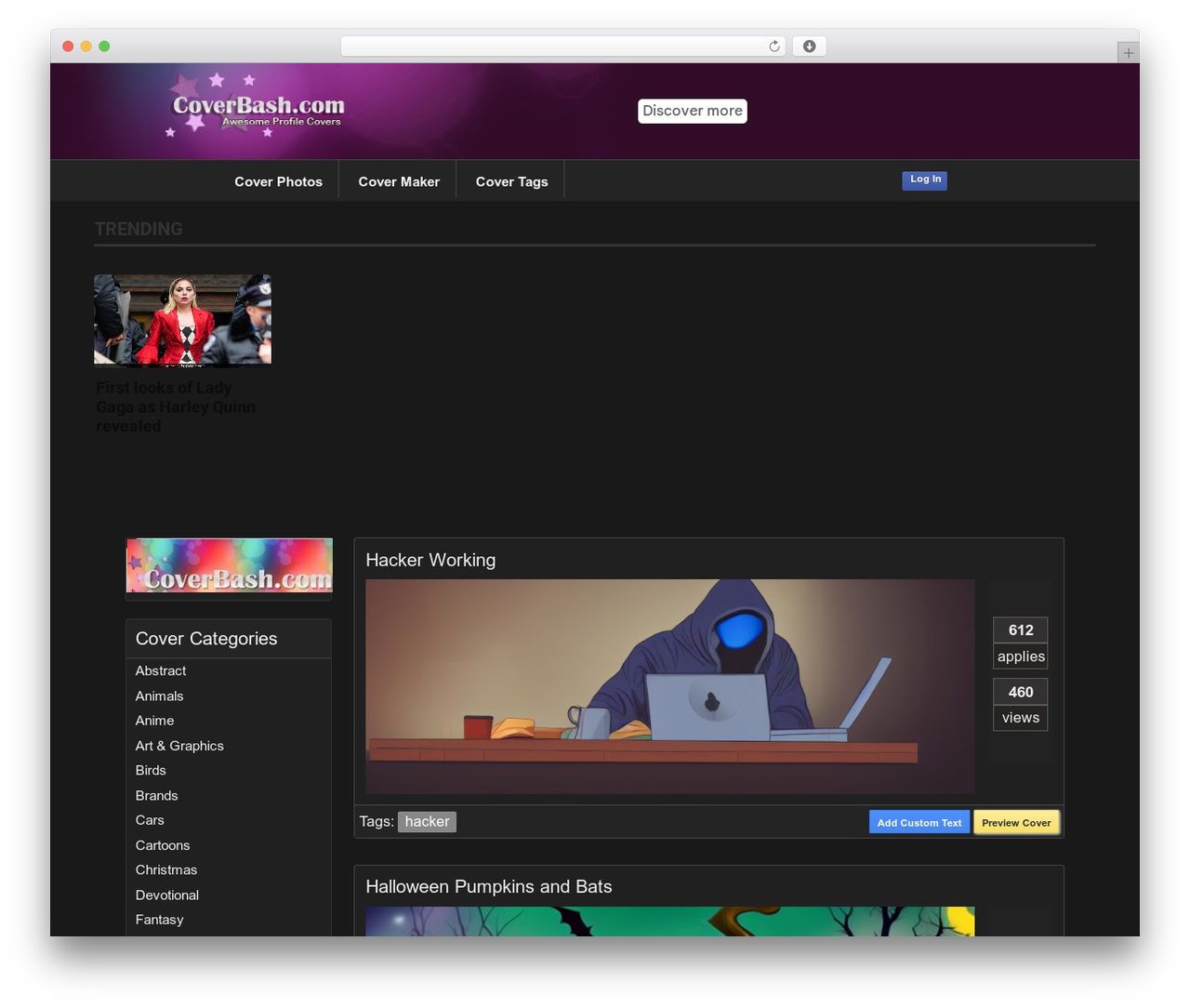
Task: Open the Fantasy category
Action: tap(160, 920)
